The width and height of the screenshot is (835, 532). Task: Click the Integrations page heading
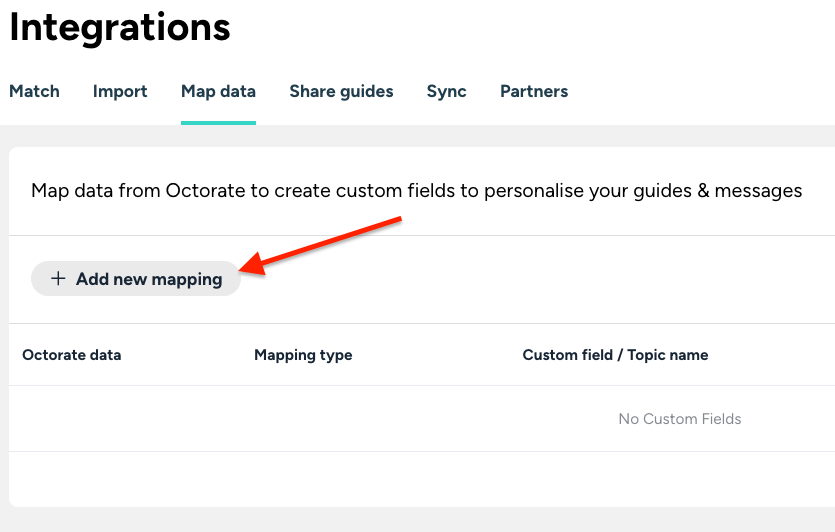tap(120, 27)
